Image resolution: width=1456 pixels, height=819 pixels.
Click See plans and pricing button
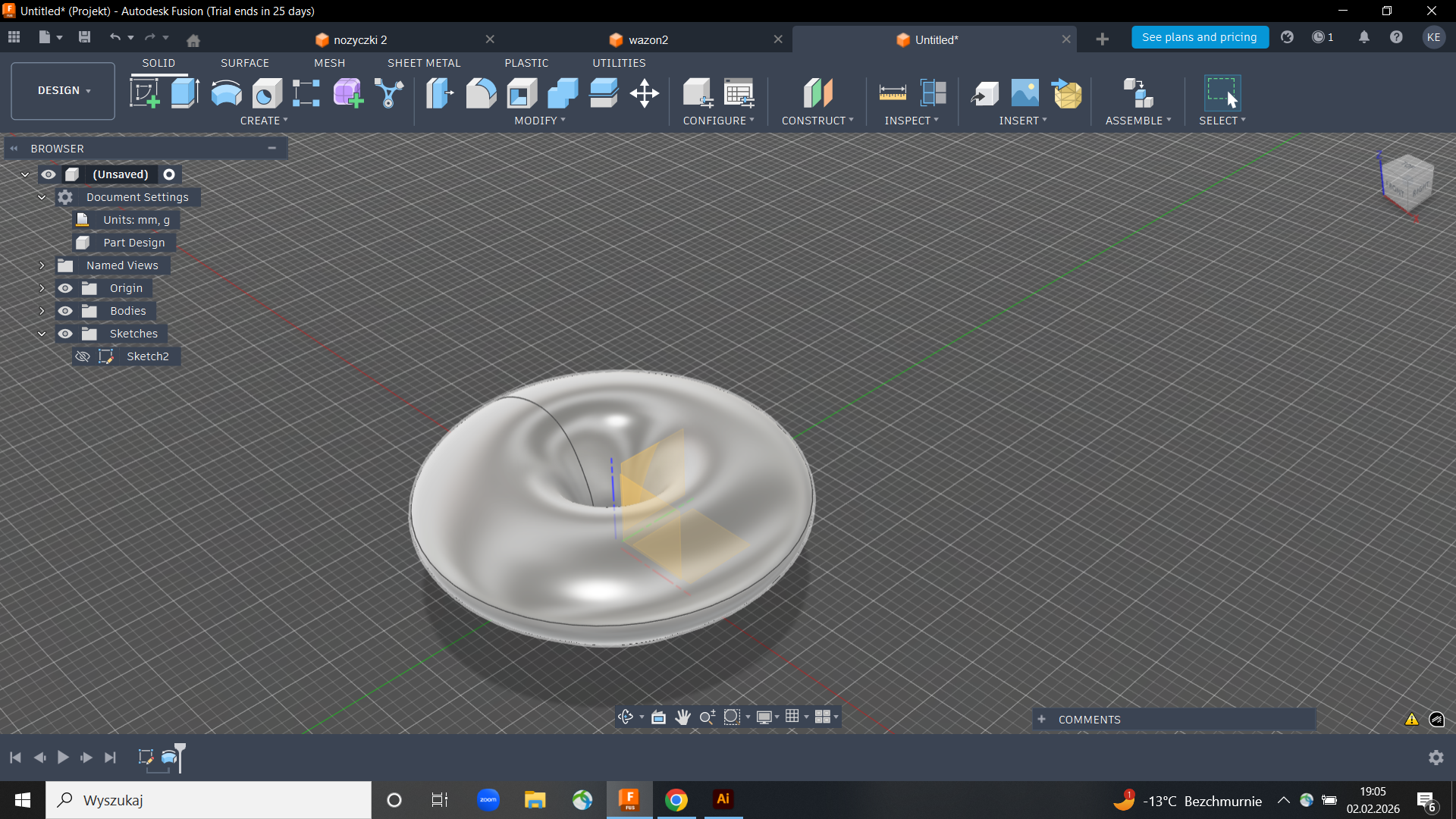1199,37
